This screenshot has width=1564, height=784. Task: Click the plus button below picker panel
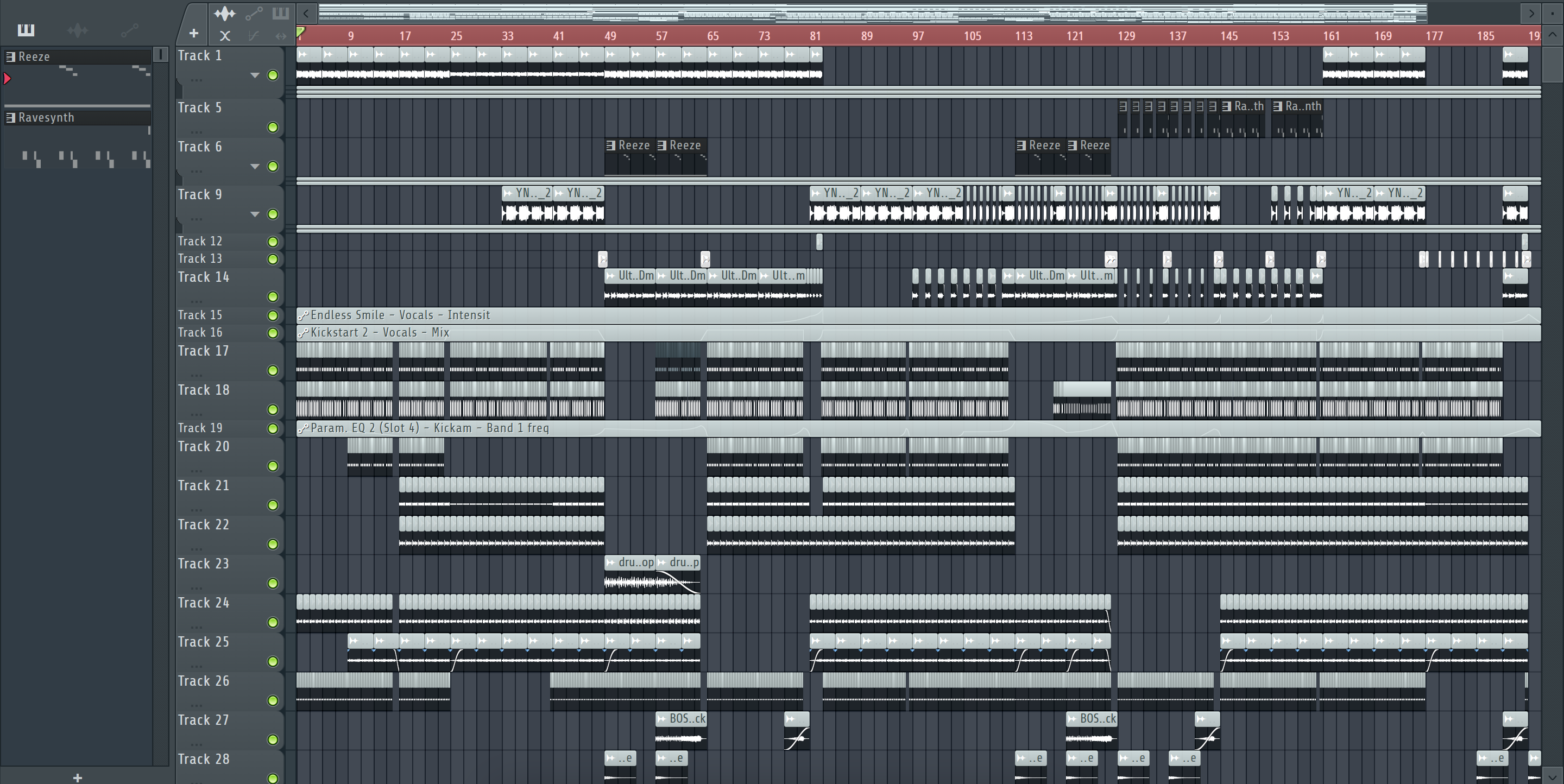(x=78, y=777)
